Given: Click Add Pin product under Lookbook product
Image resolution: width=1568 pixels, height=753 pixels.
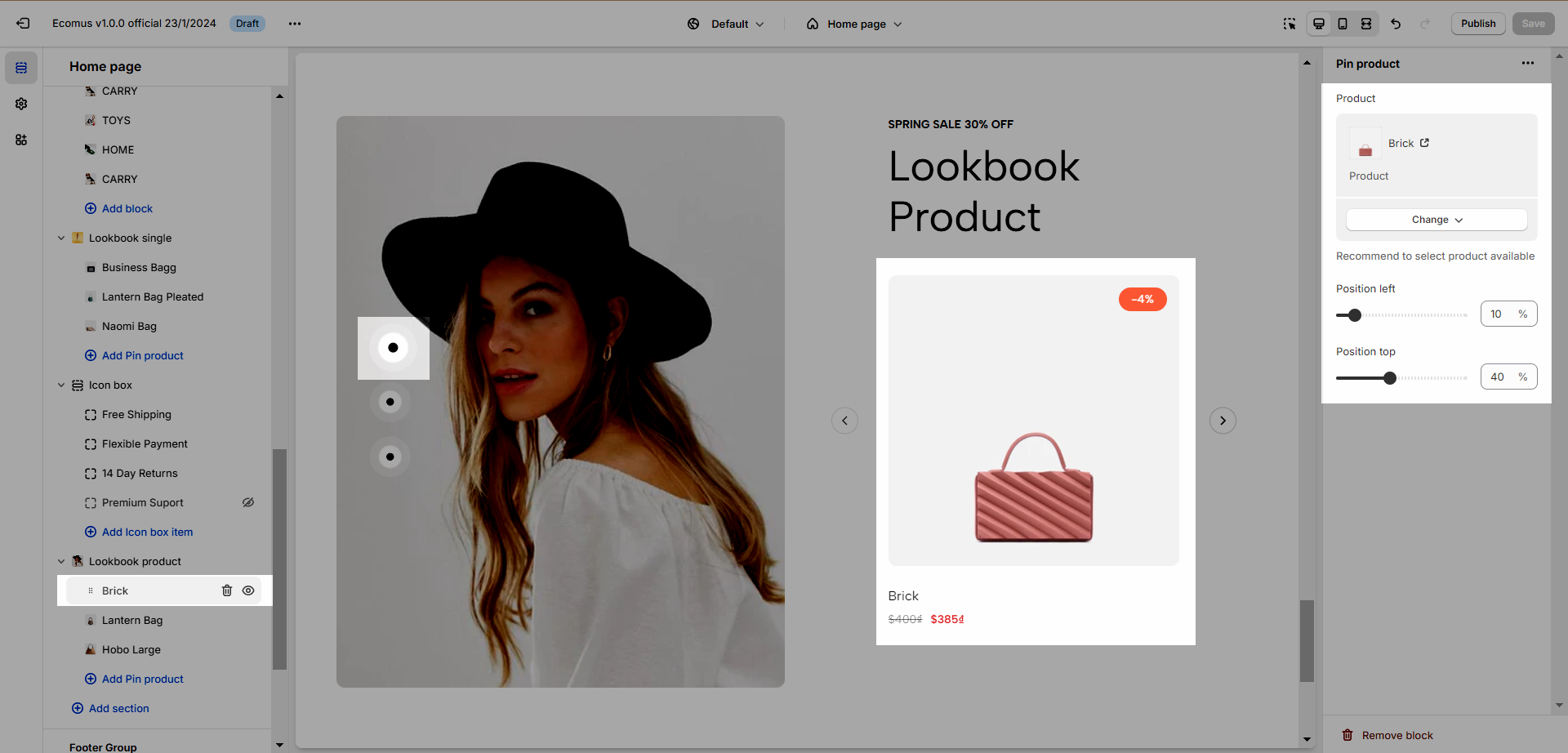Looking at the screenshot, I should (x=134, y=679).
